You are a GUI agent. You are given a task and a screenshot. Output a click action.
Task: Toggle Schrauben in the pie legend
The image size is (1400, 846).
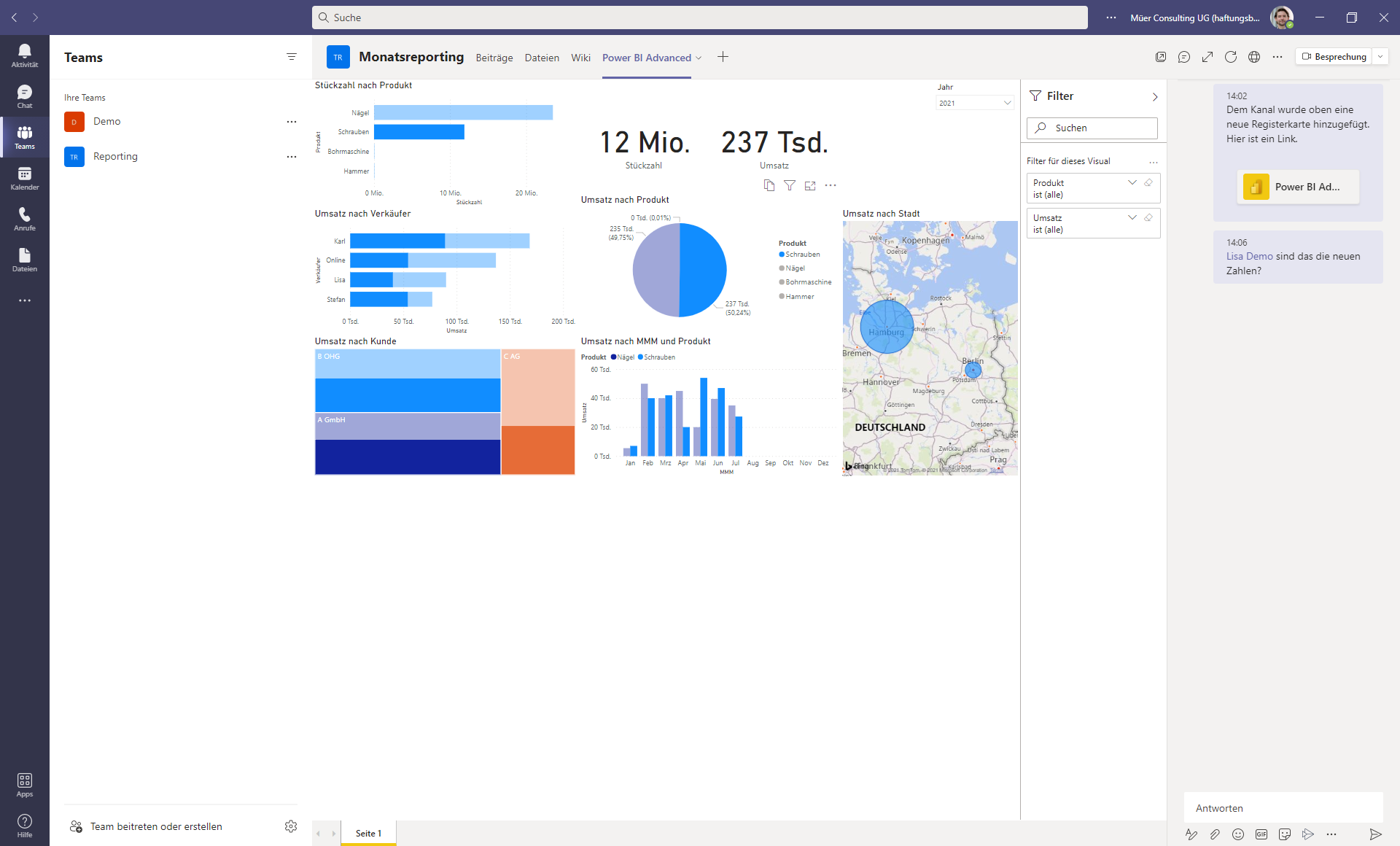coord(799,255)
